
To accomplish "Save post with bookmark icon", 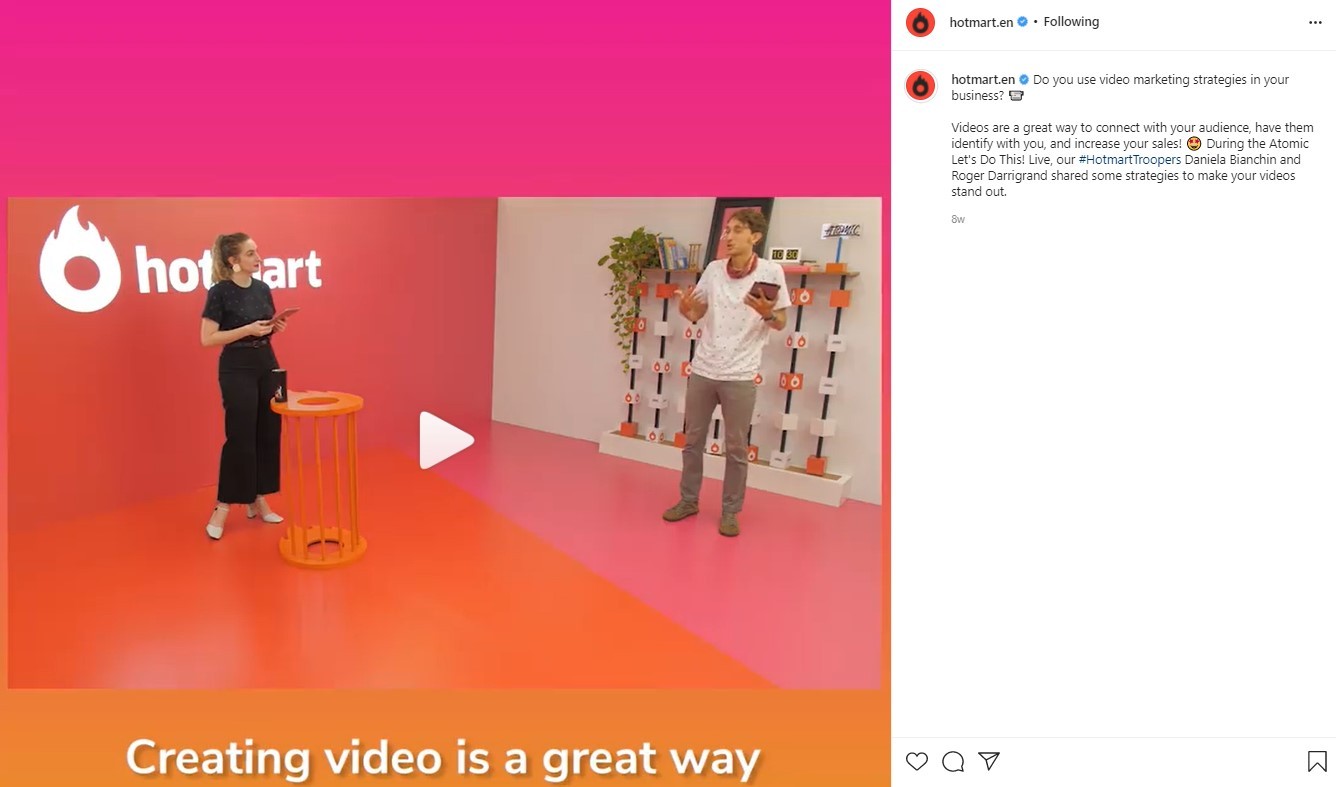I will [1317, 762].
